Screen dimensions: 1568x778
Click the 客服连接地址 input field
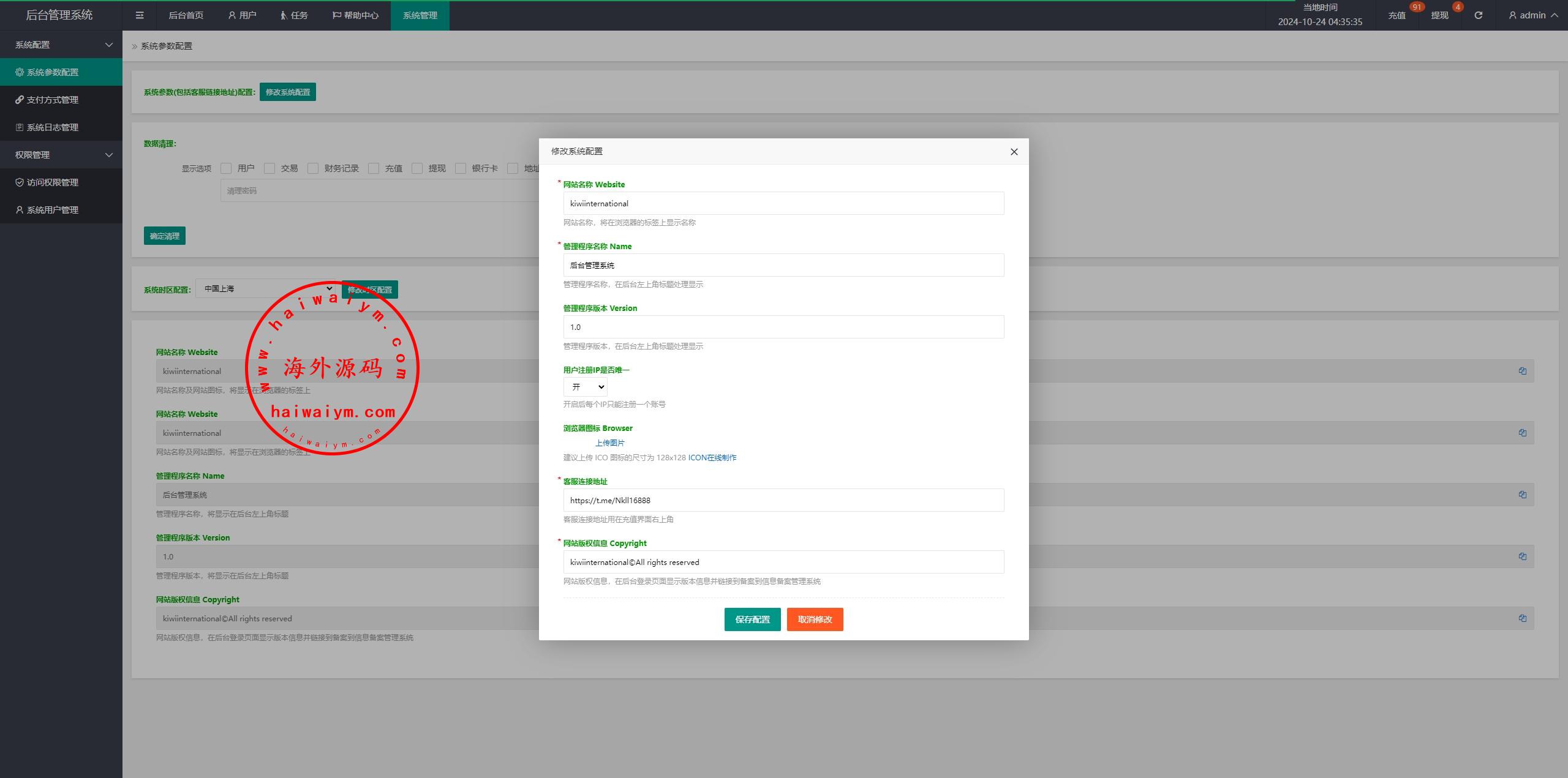click(x=783, y=500)
